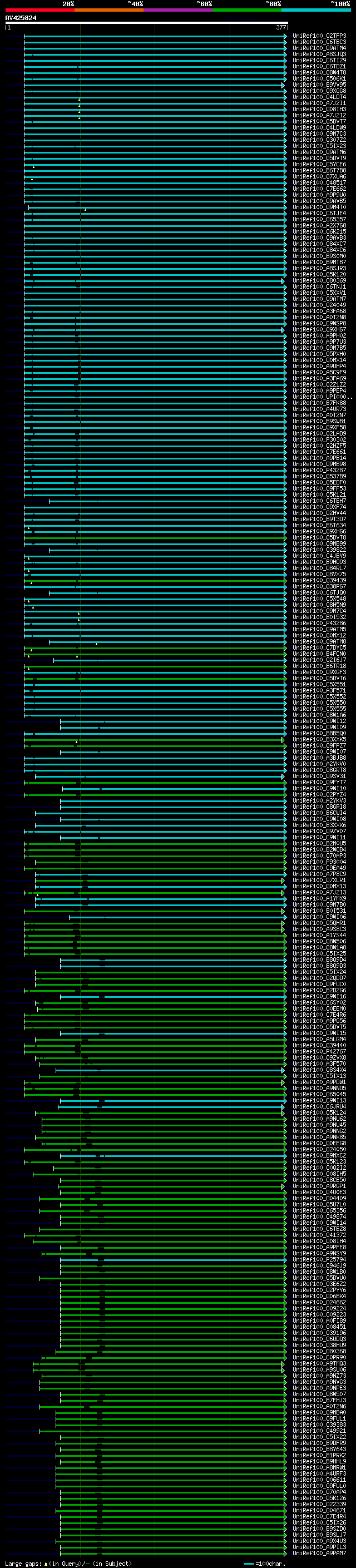Select hit label UniRef100_Q307Z2
This screenshot has width=356, height=1568.
319,140
